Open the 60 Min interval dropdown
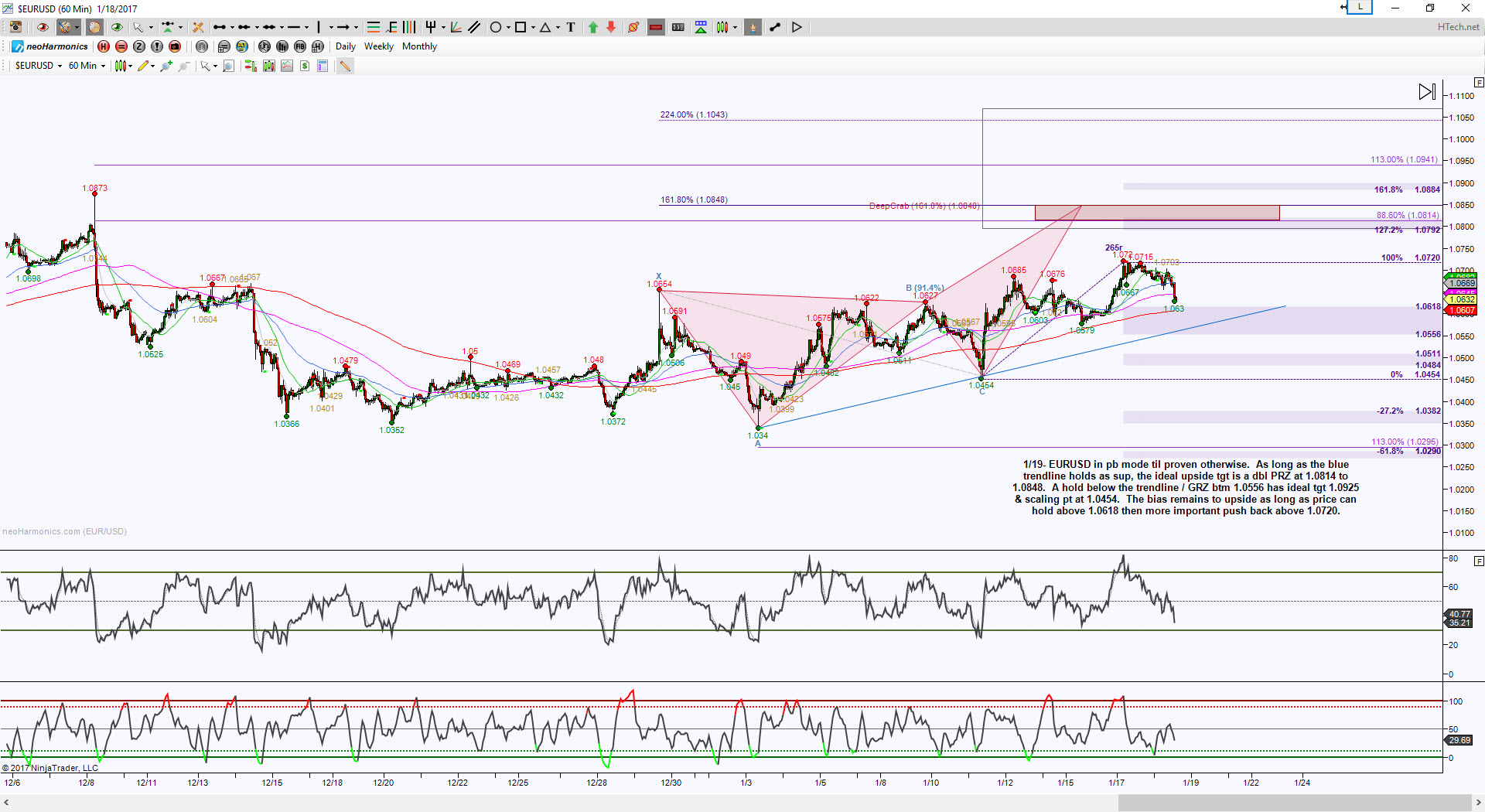1485x812 pixels. click(x=87, y=66)
